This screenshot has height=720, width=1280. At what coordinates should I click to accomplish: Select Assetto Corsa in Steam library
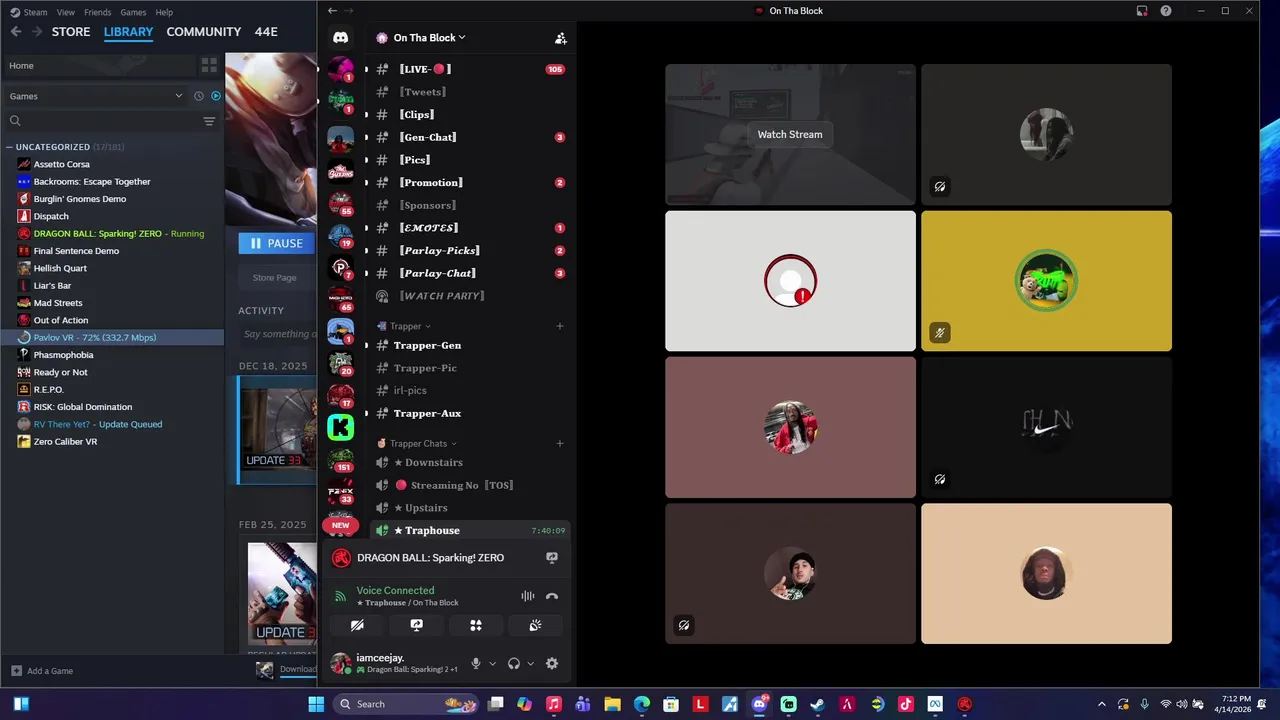click(x=62, y=164)
